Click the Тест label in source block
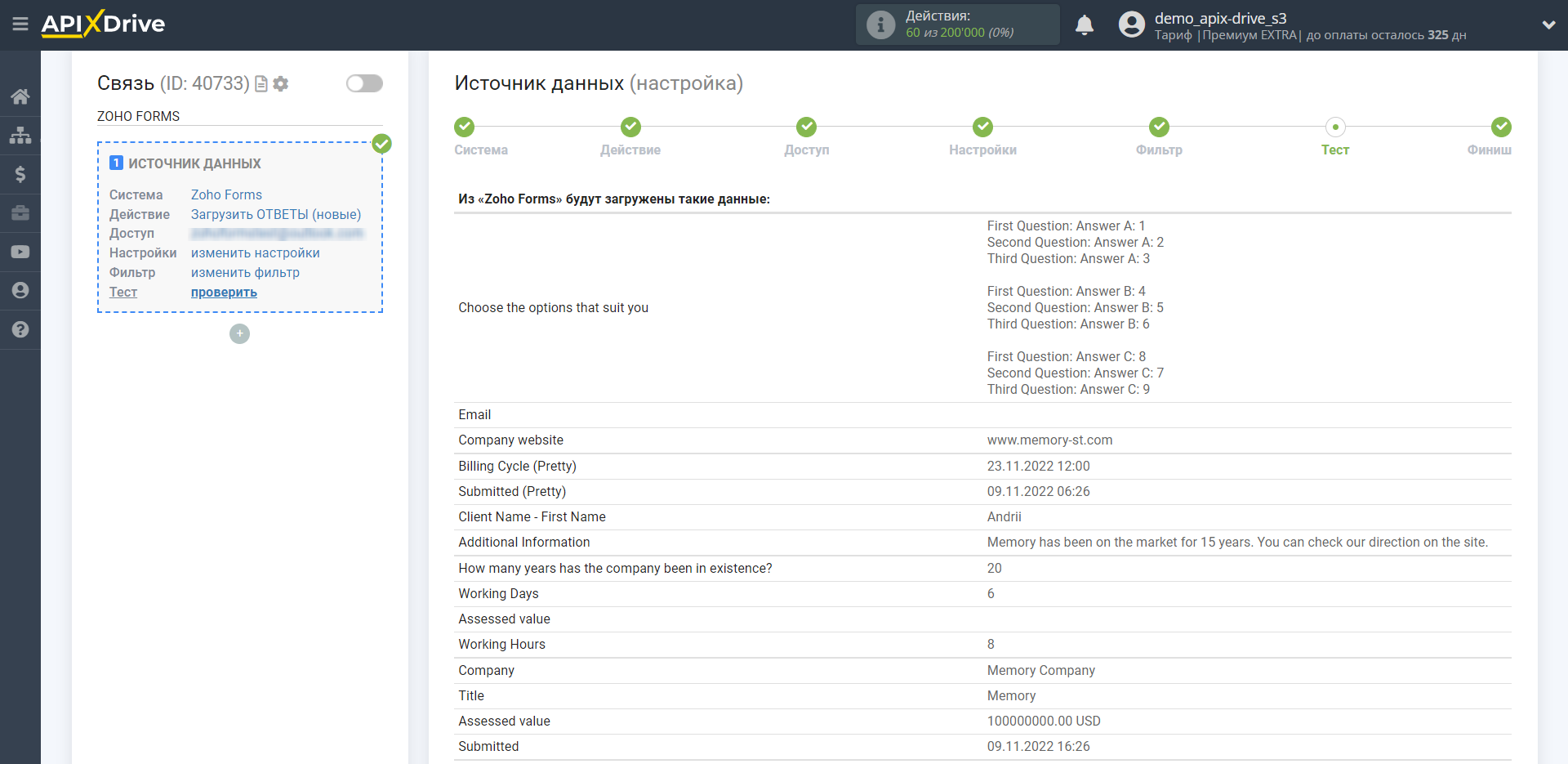 123,293
